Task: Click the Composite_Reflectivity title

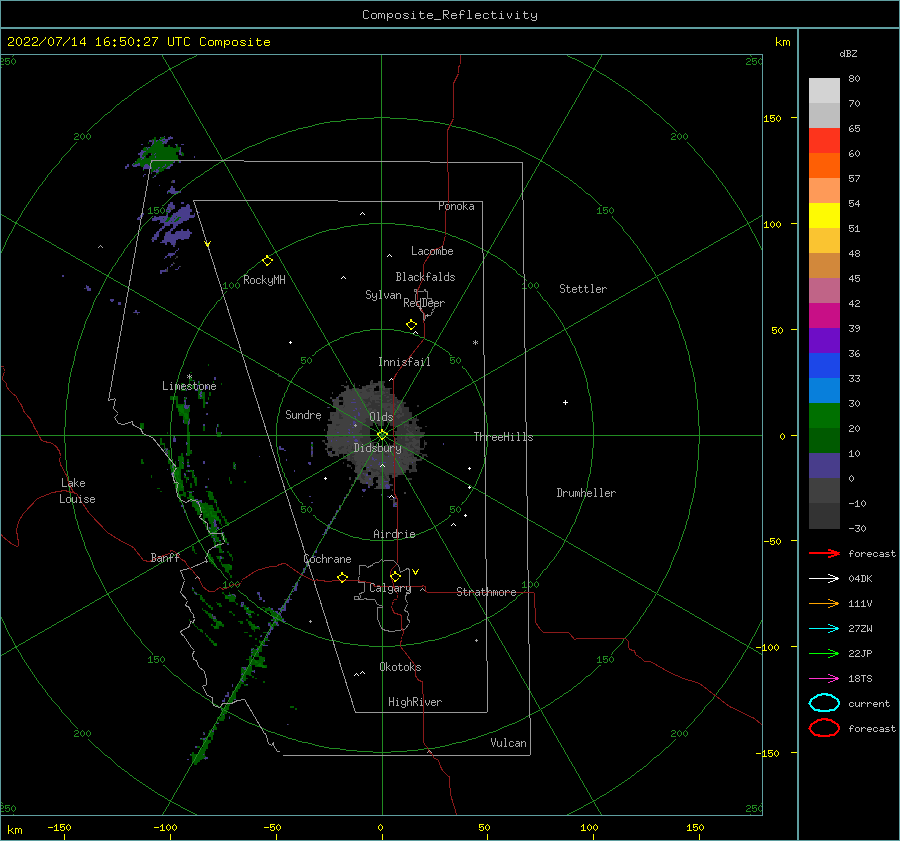Action: (x=450, y=15)
